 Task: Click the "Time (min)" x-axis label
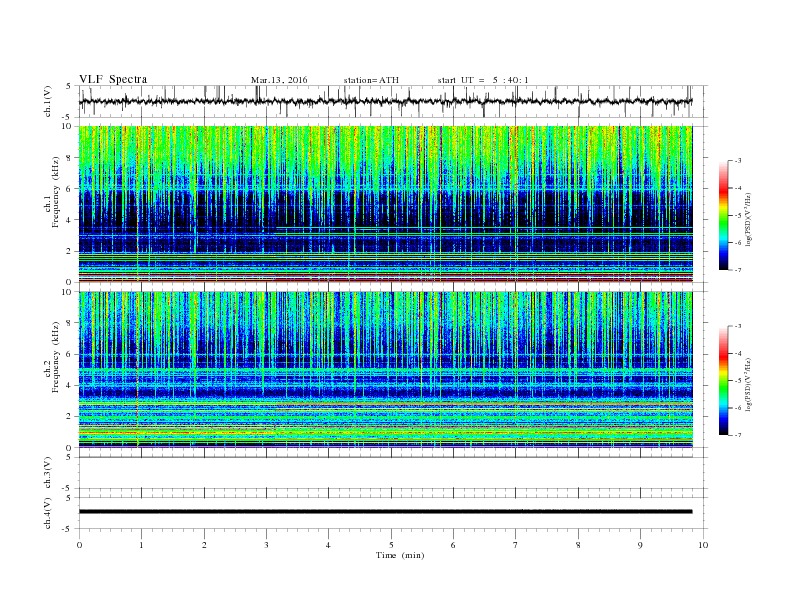coord(400,555)
